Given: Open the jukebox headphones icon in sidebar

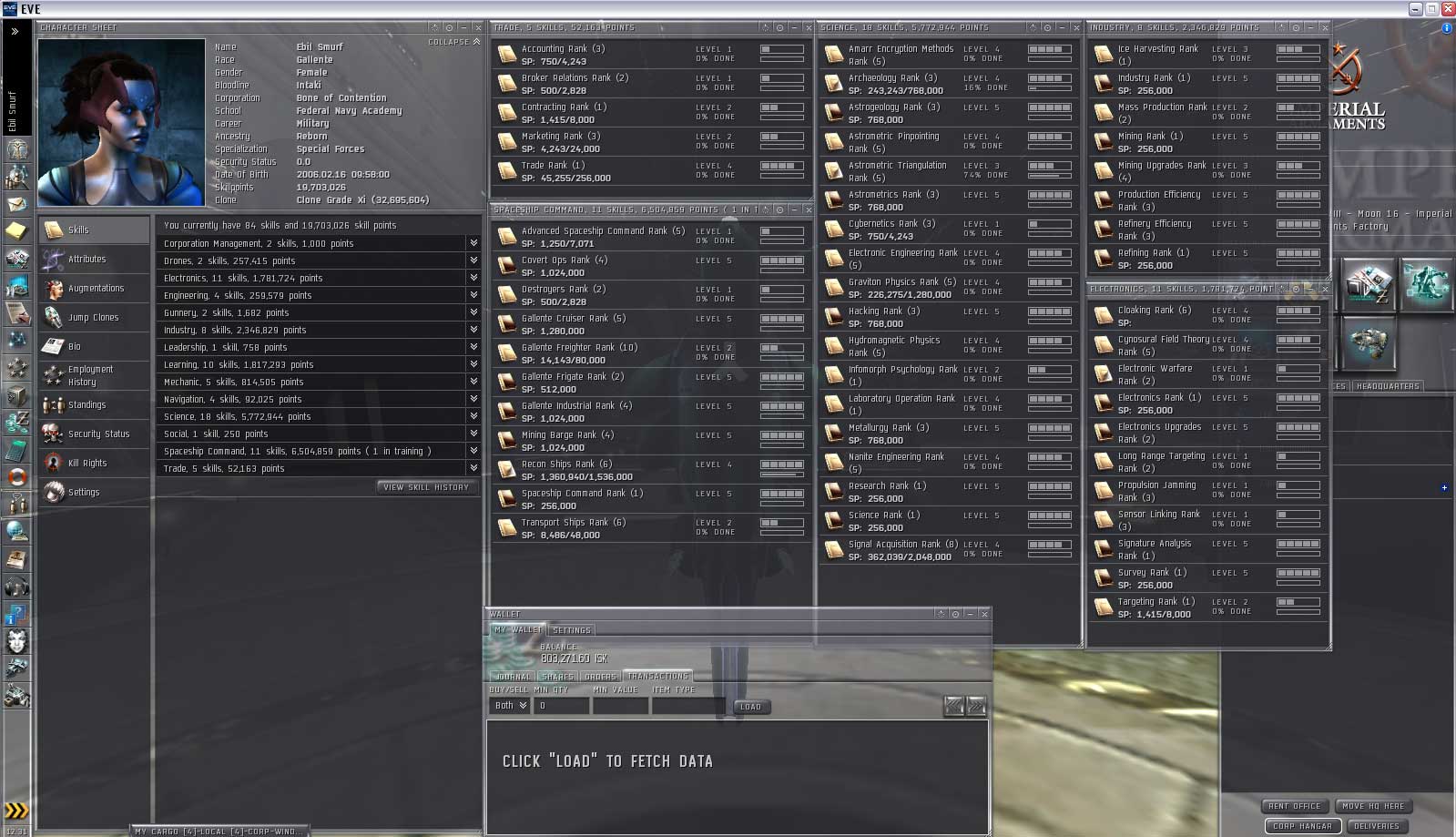Looking at the screenshot, I should tap(17, 587).
